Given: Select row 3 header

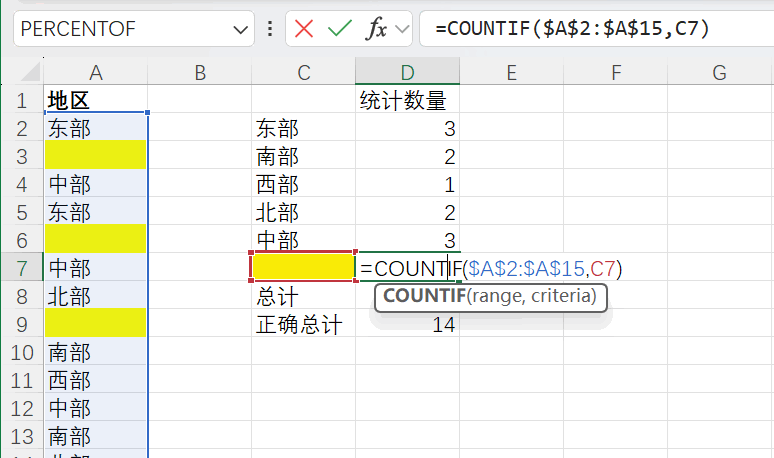Looking at the screenshot, I should coord(22,156).
